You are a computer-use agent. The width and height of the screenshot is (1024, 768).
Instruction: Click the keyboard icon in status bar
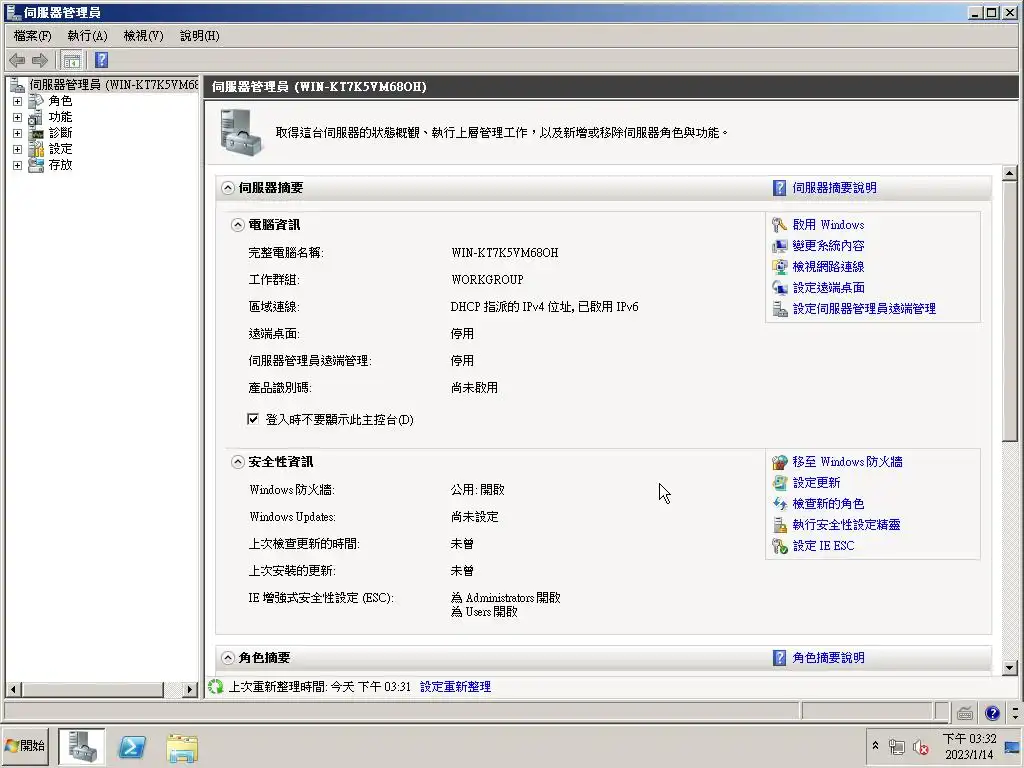[x=965, y=712]
